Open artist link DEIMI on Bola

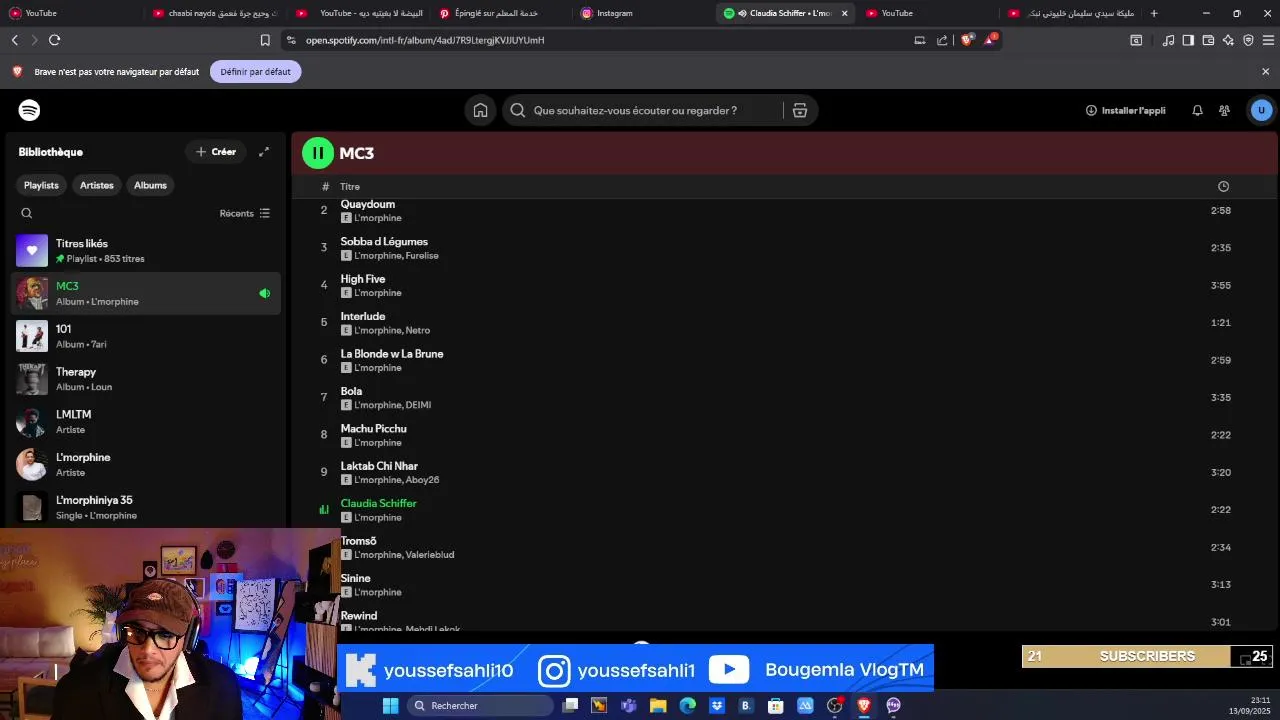(x=419, y=405)
